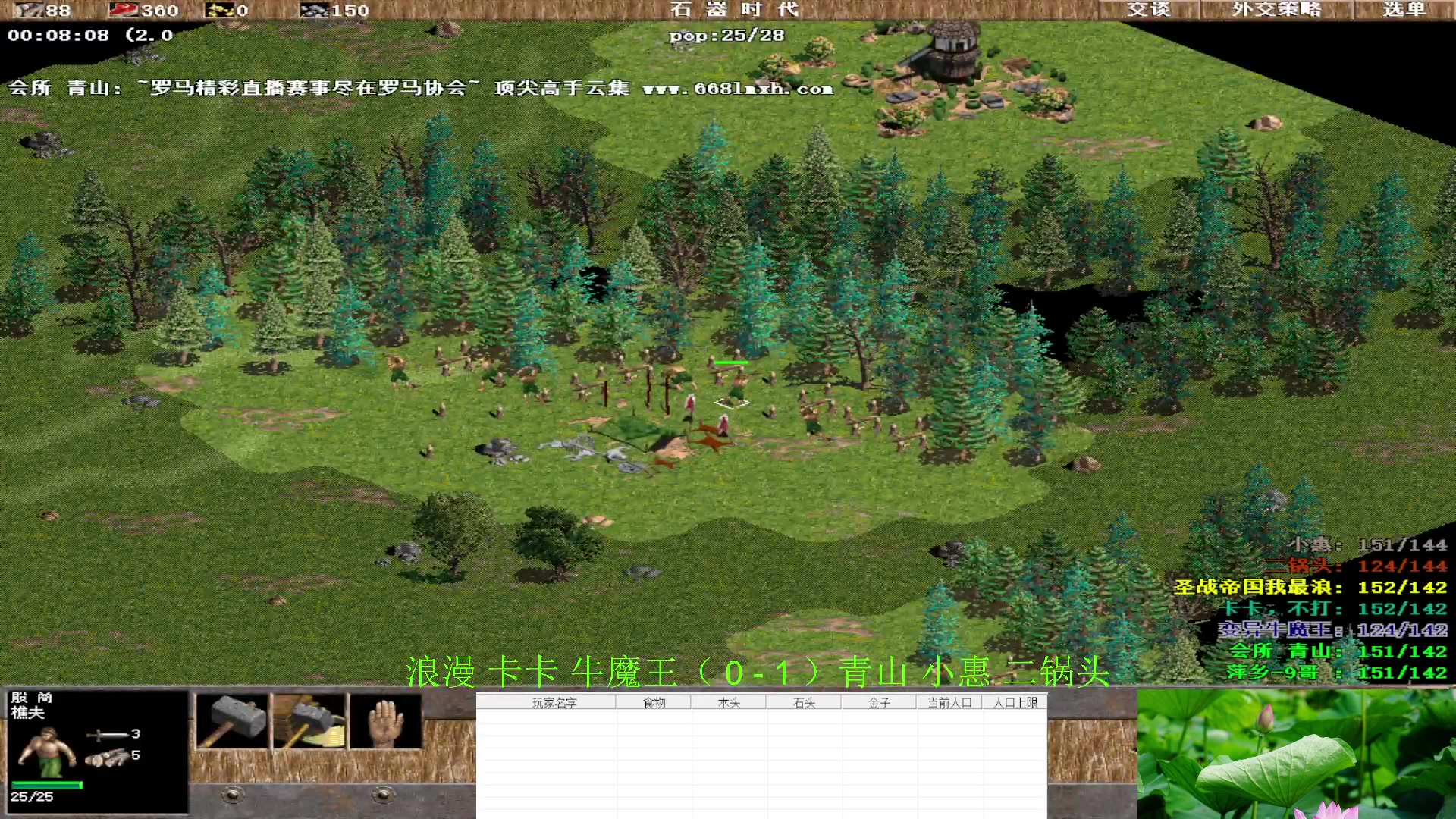
Task: Click the 25/25 hit points text
Action: 32,797
